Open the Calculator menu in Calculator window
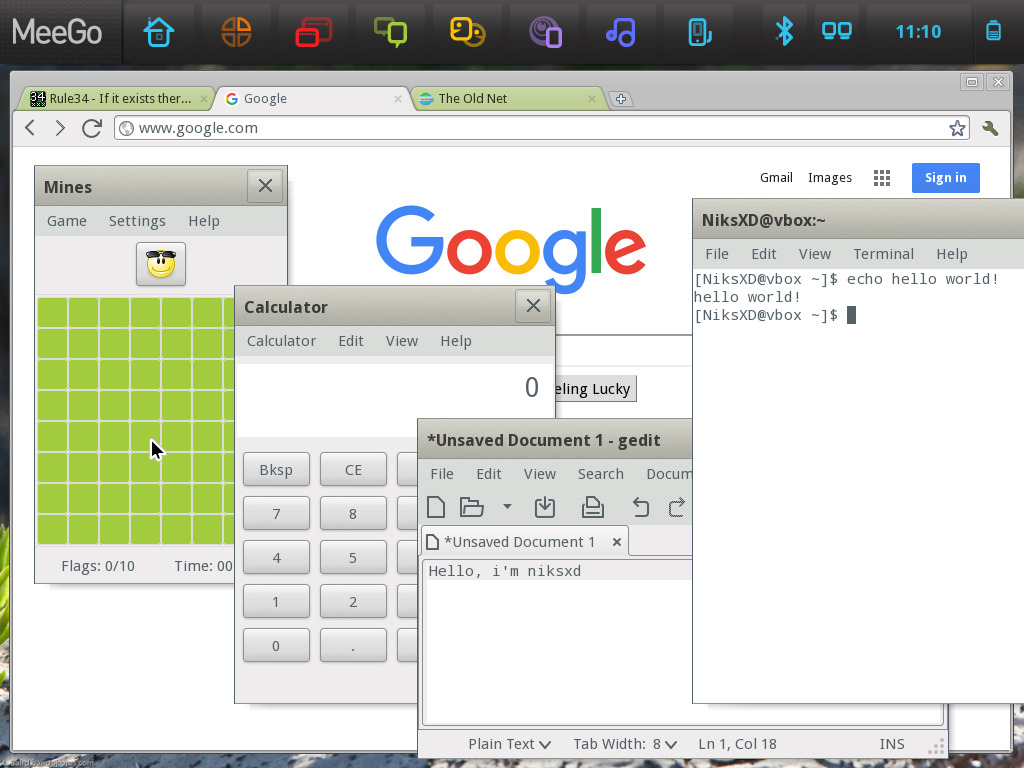This screenshot has width=1024, height=768. pos(281,341)
